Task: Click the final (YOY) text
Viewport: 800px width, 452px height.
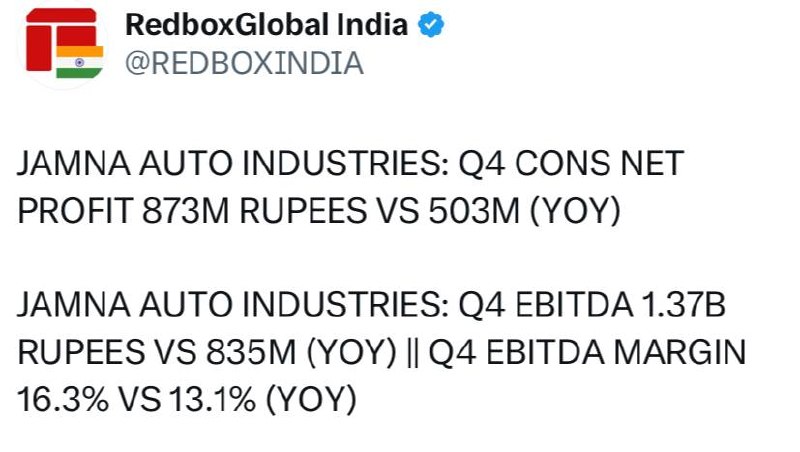Action: click(x=311, y=399)
